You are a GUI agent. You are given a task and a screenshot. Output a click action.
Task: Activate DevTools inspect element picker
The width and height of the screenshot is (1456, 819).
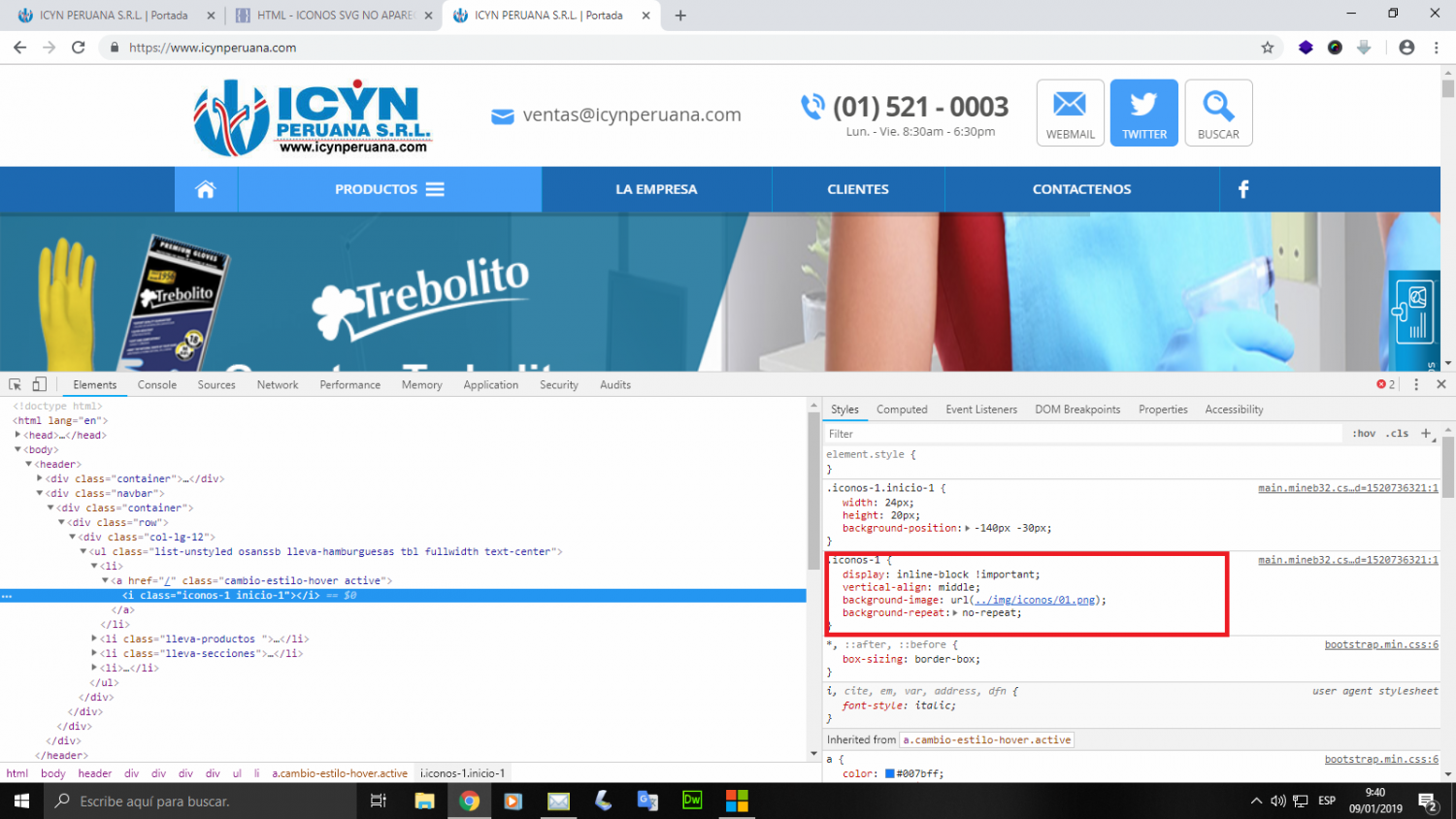16,384
